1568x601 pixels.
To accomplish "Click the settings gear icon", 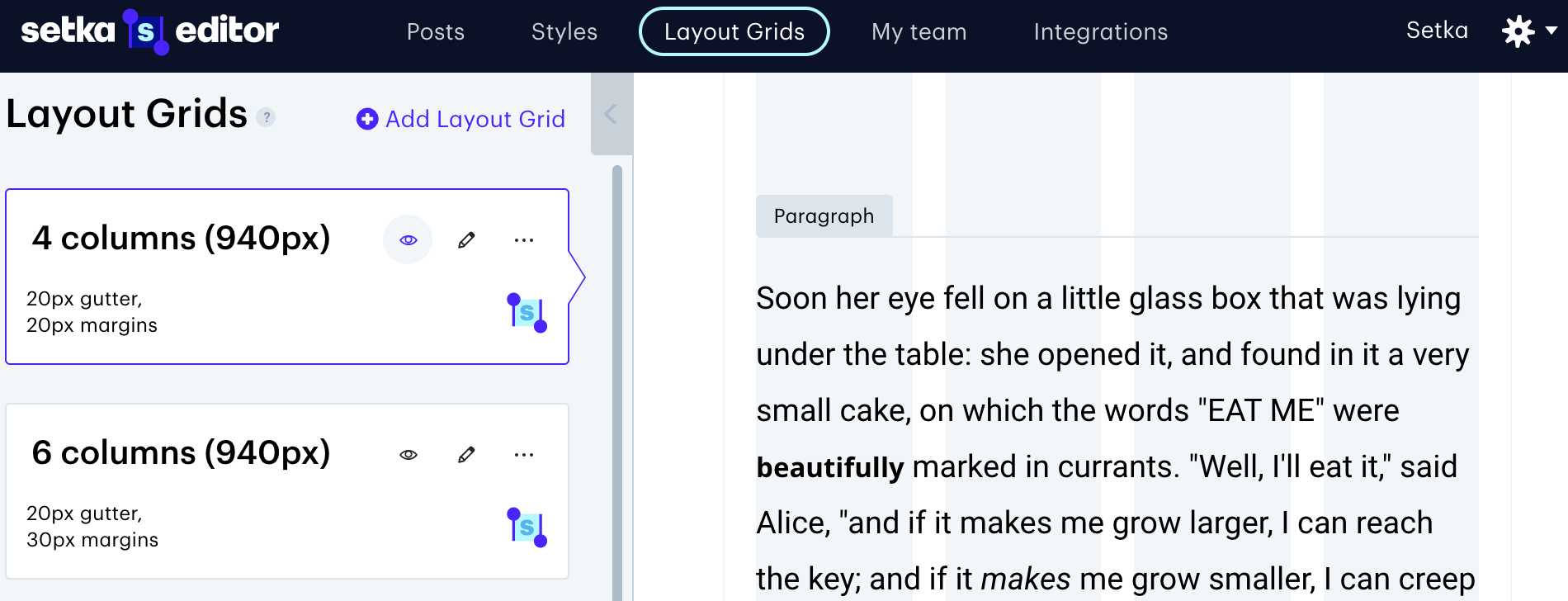I will click(1518, 31).
